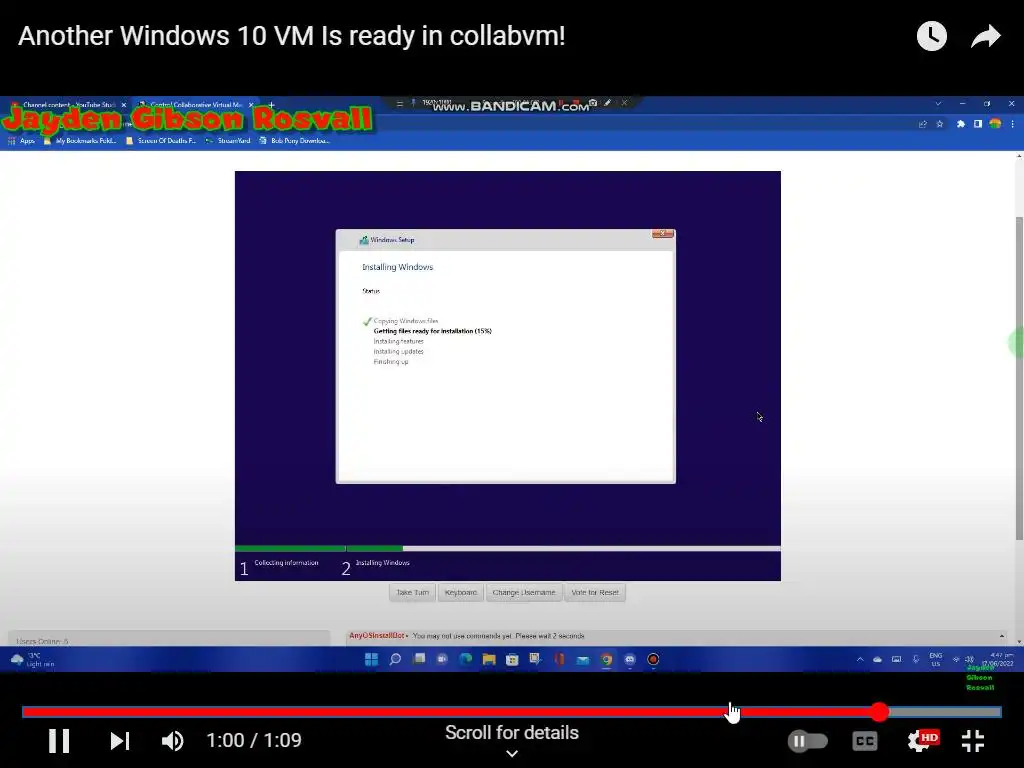Open the Screen Of Deaths bookmark folder
Image resolution: width=1024 pixels, height=768 pixels.
(x=161, y=140)
